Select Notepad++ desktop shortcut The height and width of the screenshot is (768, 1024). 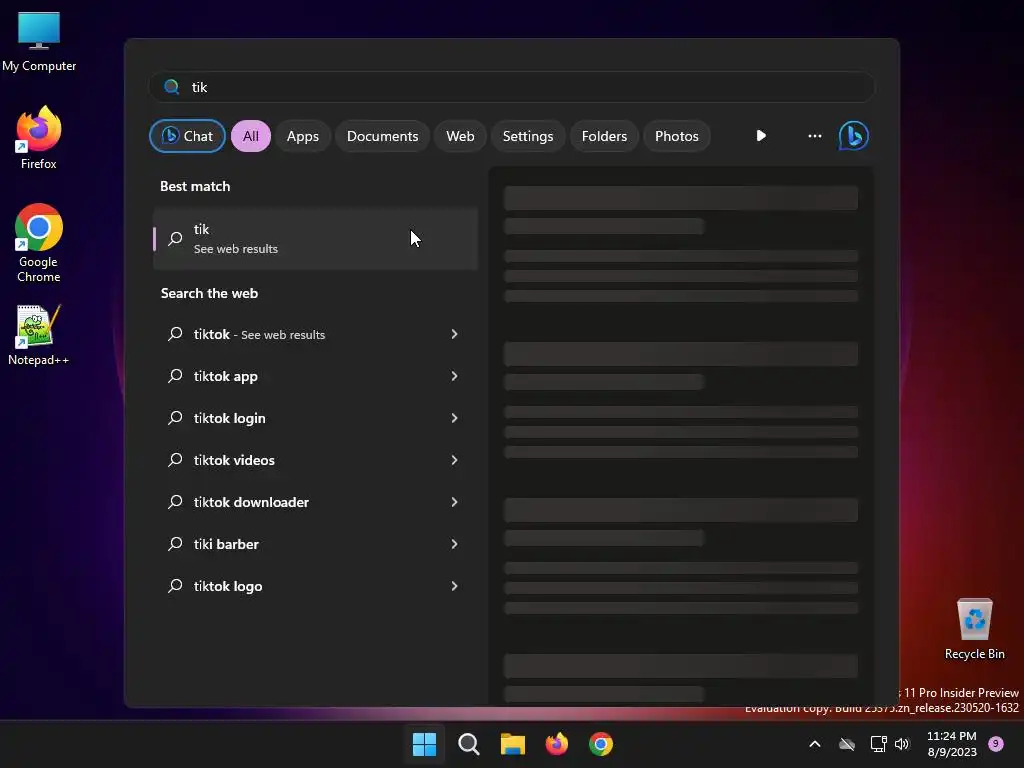(38, 336)
